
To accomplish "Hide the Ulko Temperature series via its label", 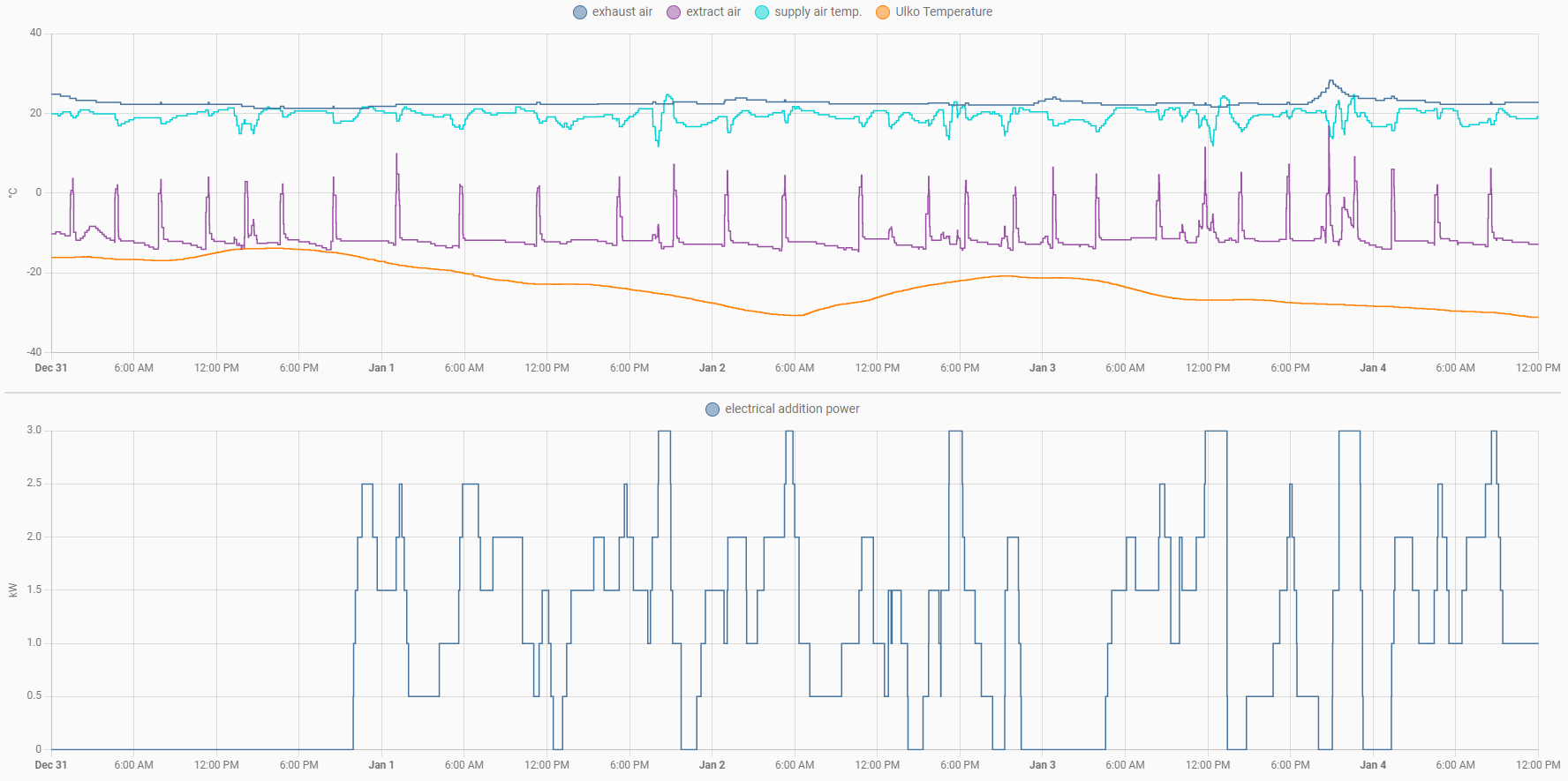I will [x=943, y=11].
